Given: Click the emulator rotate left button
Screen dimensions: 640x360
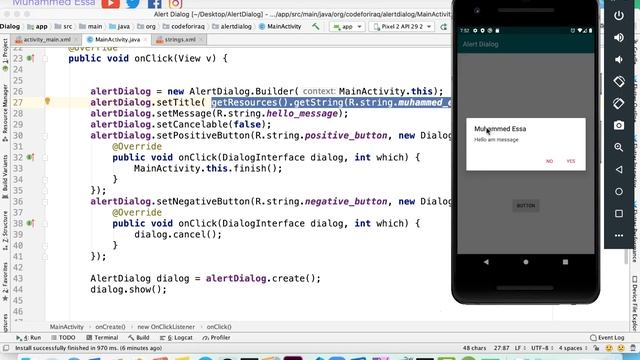Looking at the screenshot, I should 619,81.
